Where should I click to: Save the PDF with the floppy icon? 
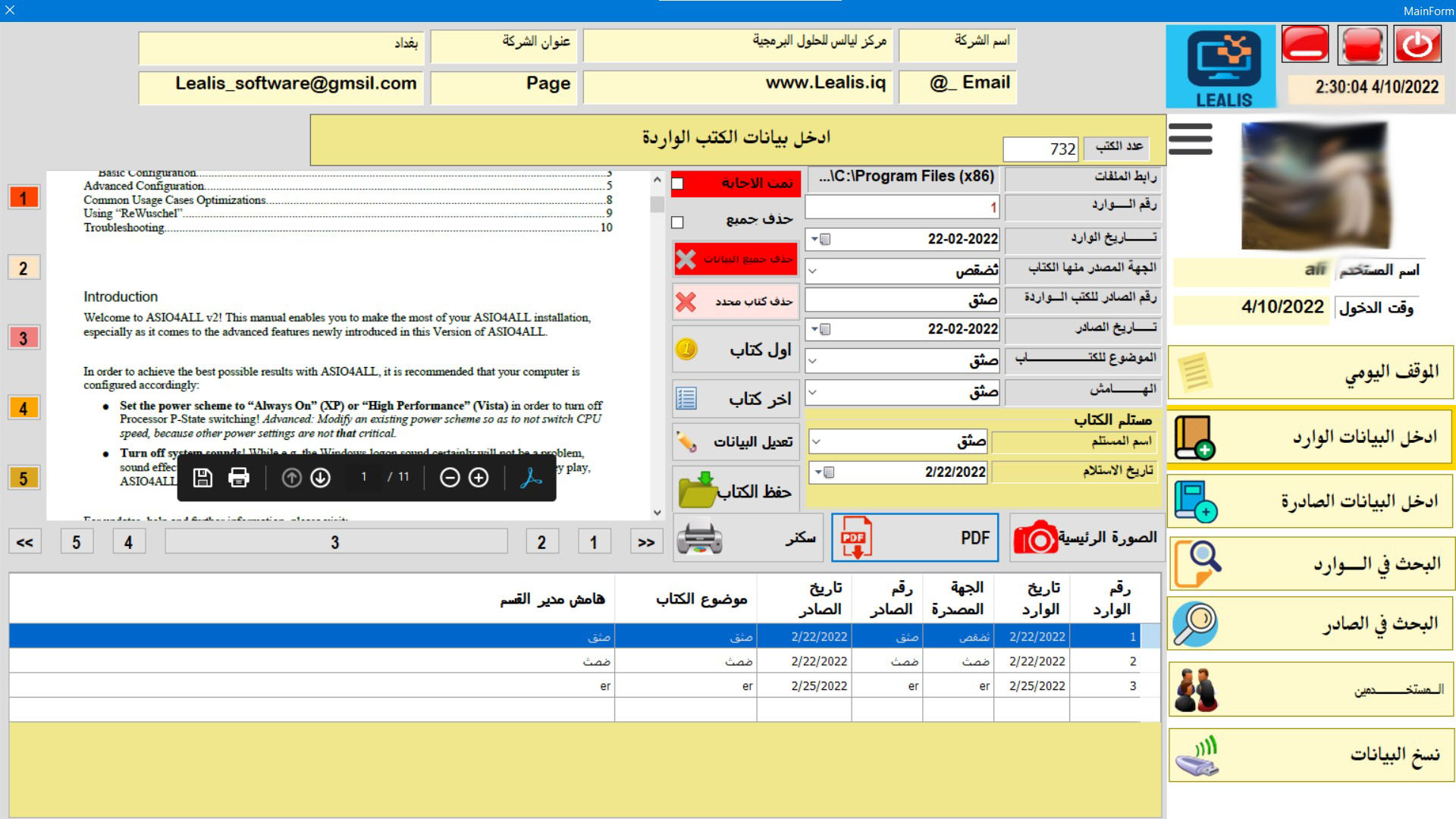point(202,478)
